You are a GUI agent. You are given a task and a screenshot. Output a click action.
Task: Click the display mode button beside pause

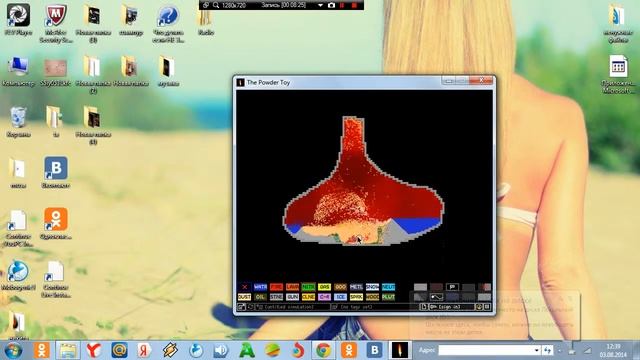pos(479,307)
